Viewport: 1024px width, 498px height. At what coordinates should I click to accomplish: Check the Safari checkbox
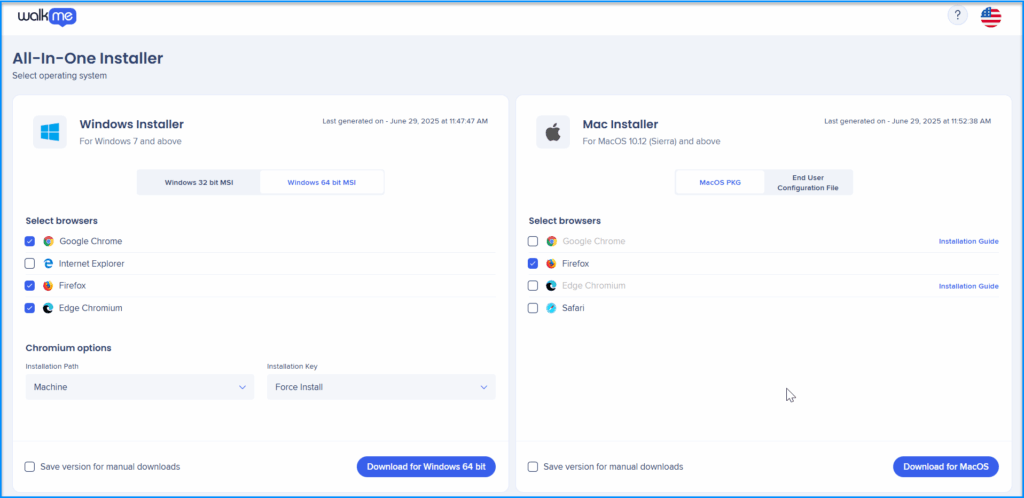coord(533,308)
